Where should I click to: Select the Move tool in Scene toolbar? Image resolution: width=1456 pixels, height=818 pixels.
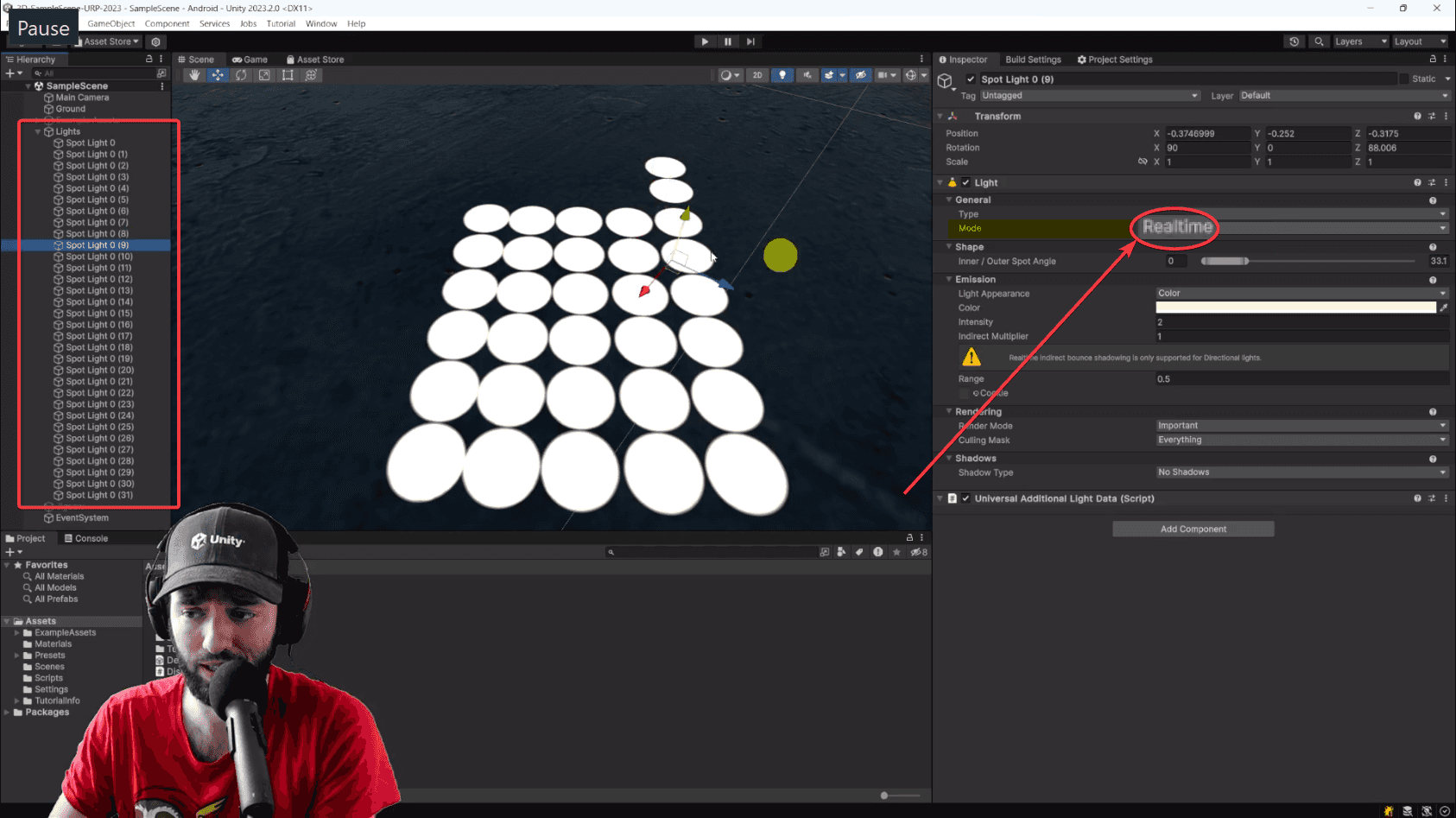tap(218, 75)
